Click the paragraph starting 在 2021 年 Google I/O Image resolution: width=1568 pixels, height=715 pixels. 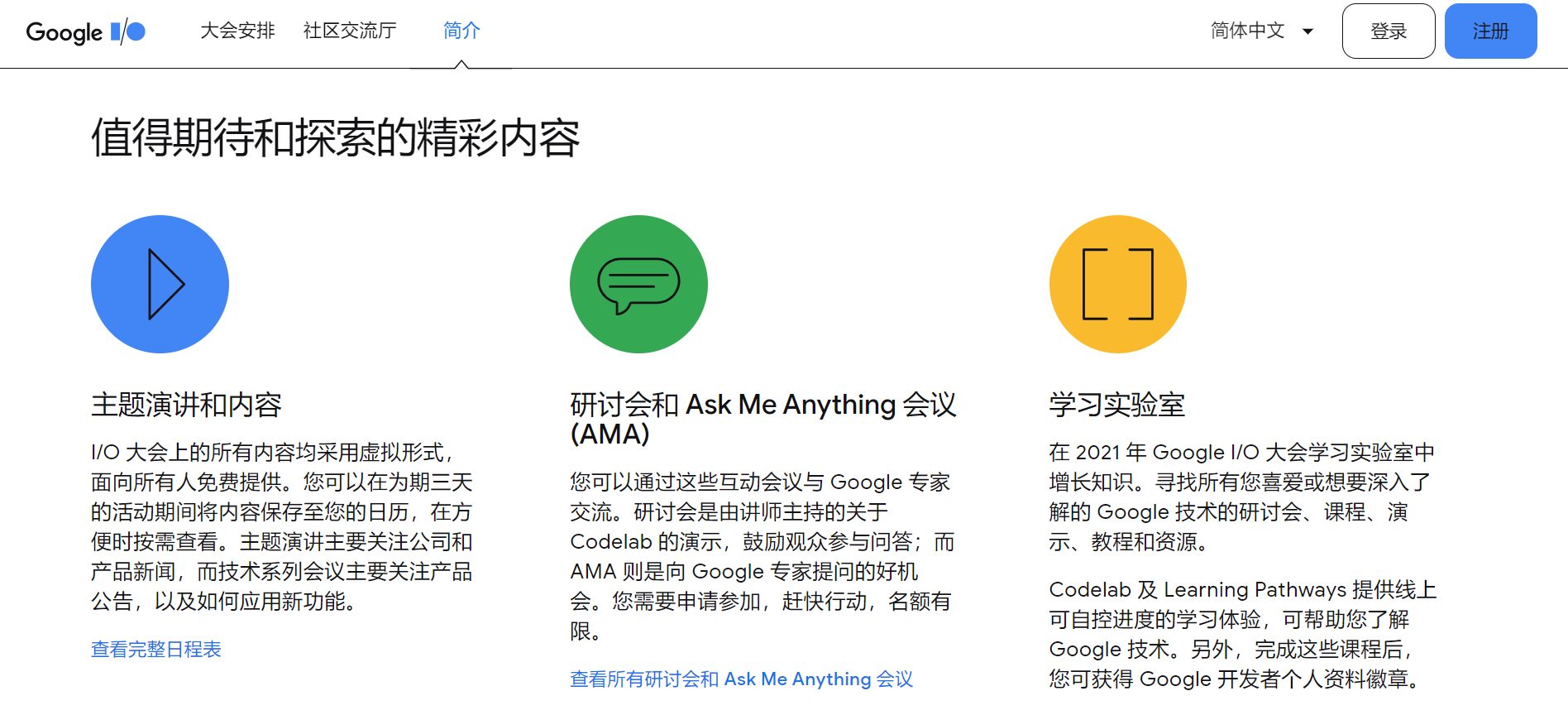(x=1242, y=497)
